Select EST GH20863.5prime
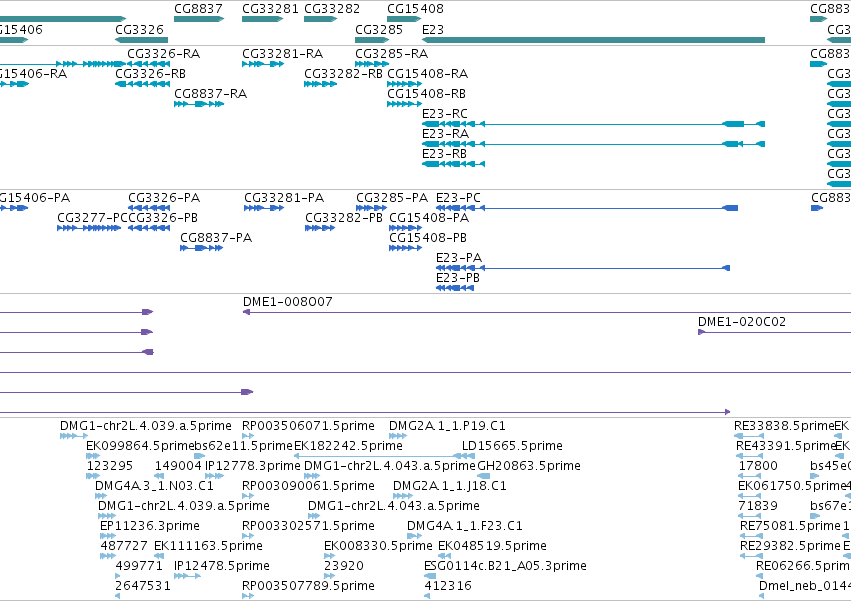851x601 pixels. (x=484, y=476)
